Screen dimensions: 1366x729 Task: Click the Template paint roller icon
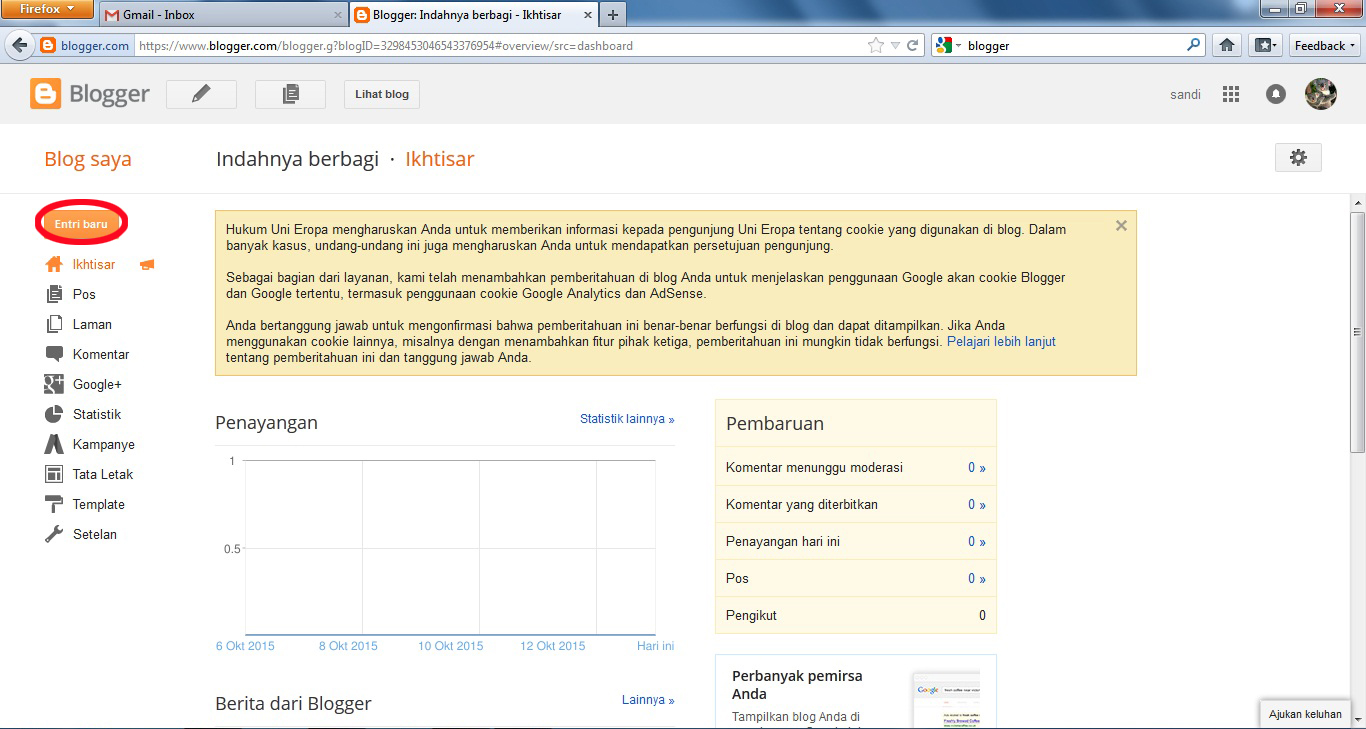coord(54,504)
